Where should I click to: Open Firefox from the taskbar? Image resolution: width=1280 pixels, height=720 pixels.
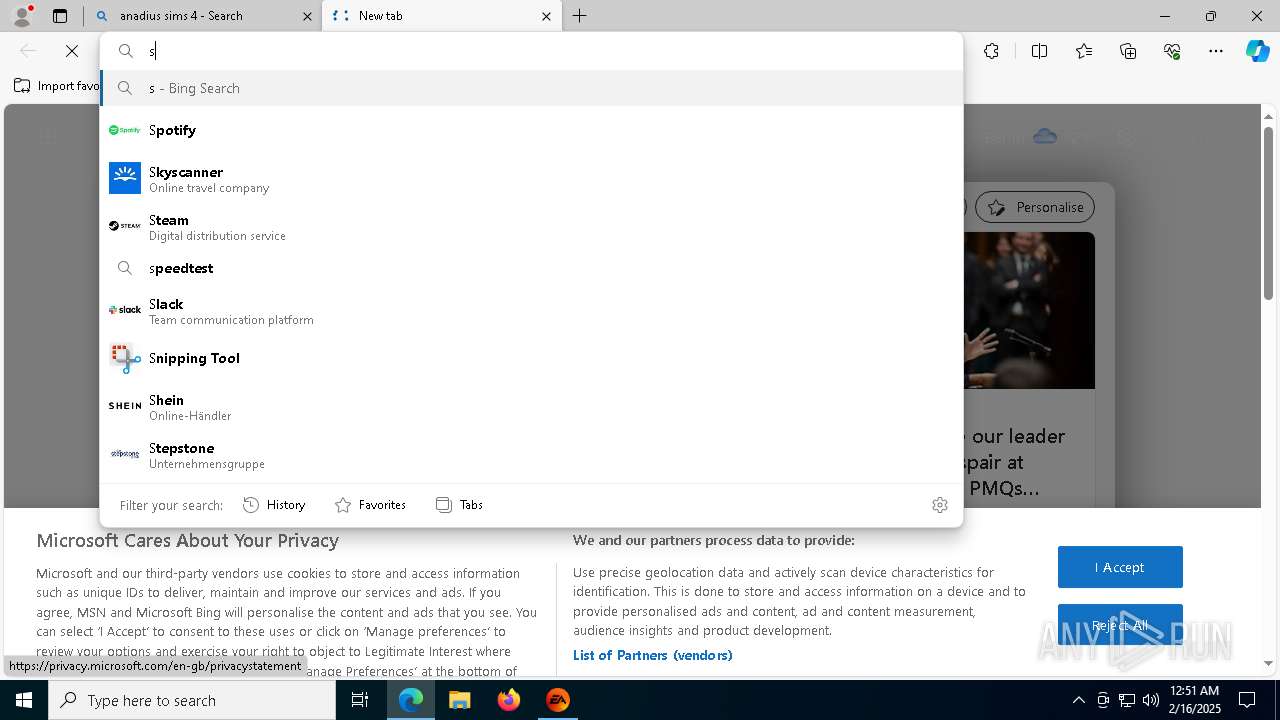coord(508,700)
